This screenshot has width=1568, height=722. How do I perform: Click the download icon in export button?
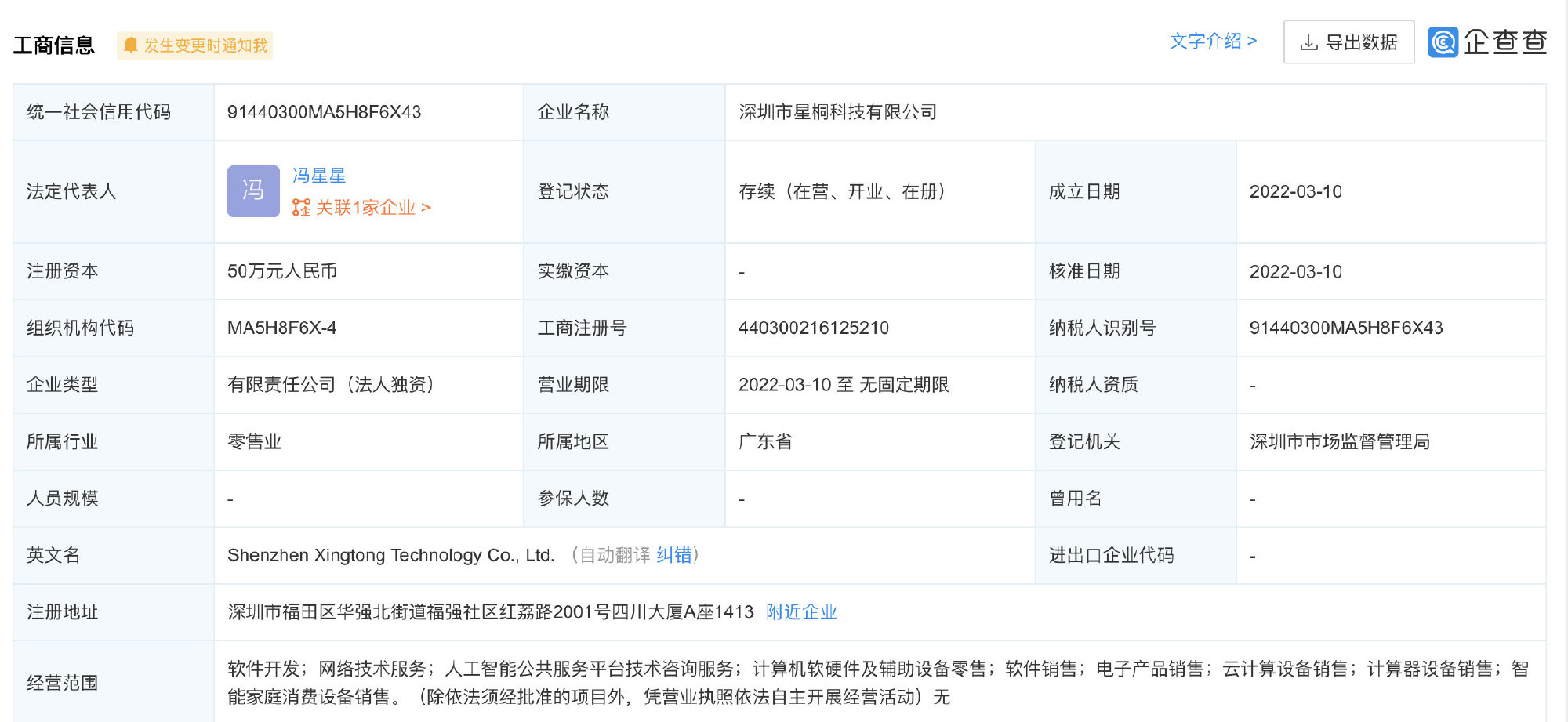pos(1308,42)
